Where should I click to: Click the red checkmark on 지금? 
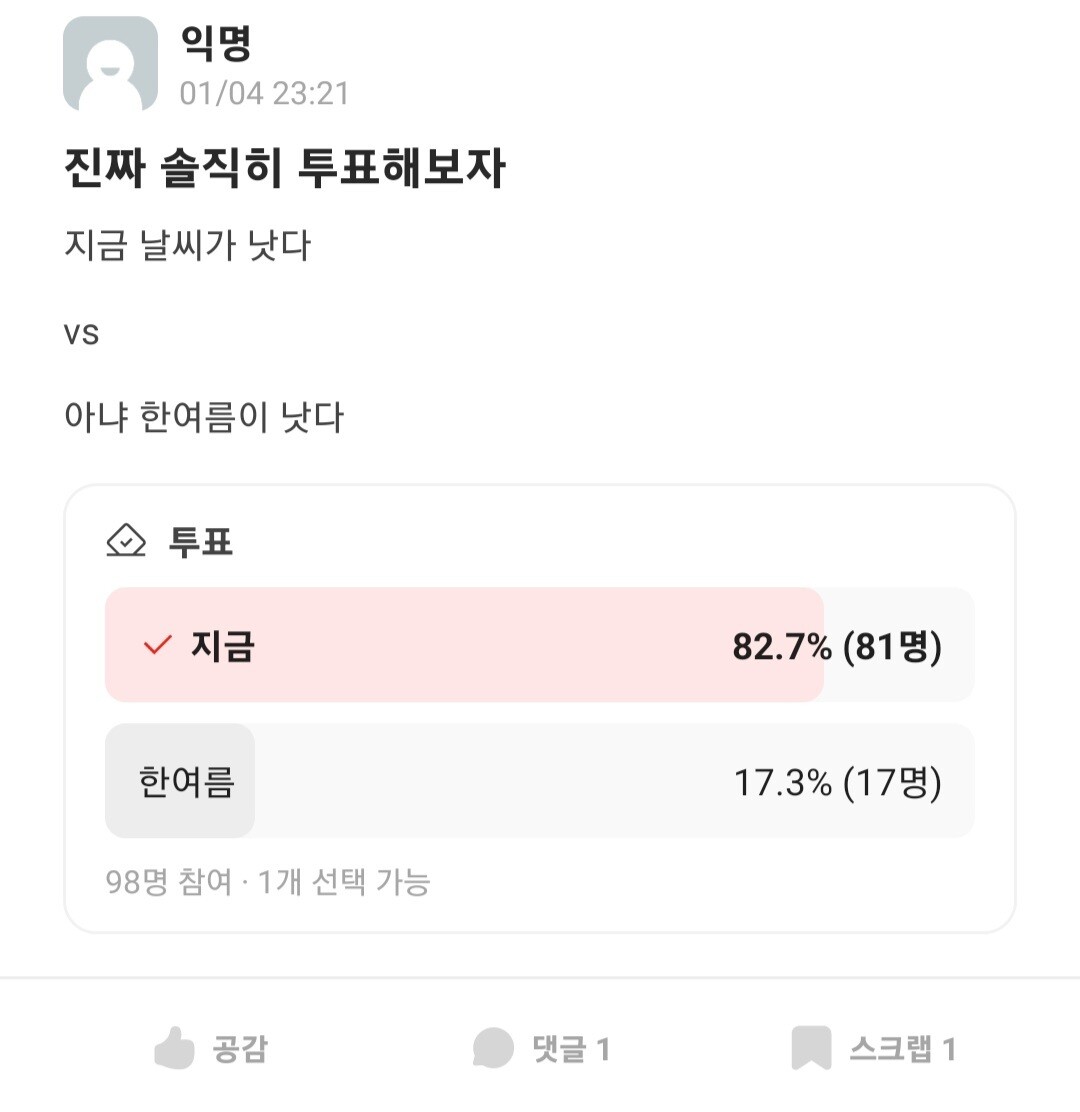pos(157,646)
